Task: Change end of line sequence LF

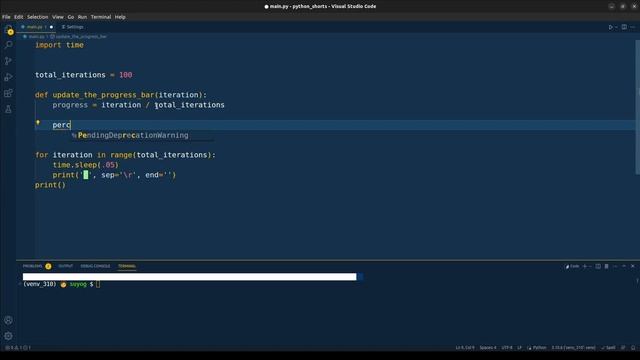Action: coord(520,348)
